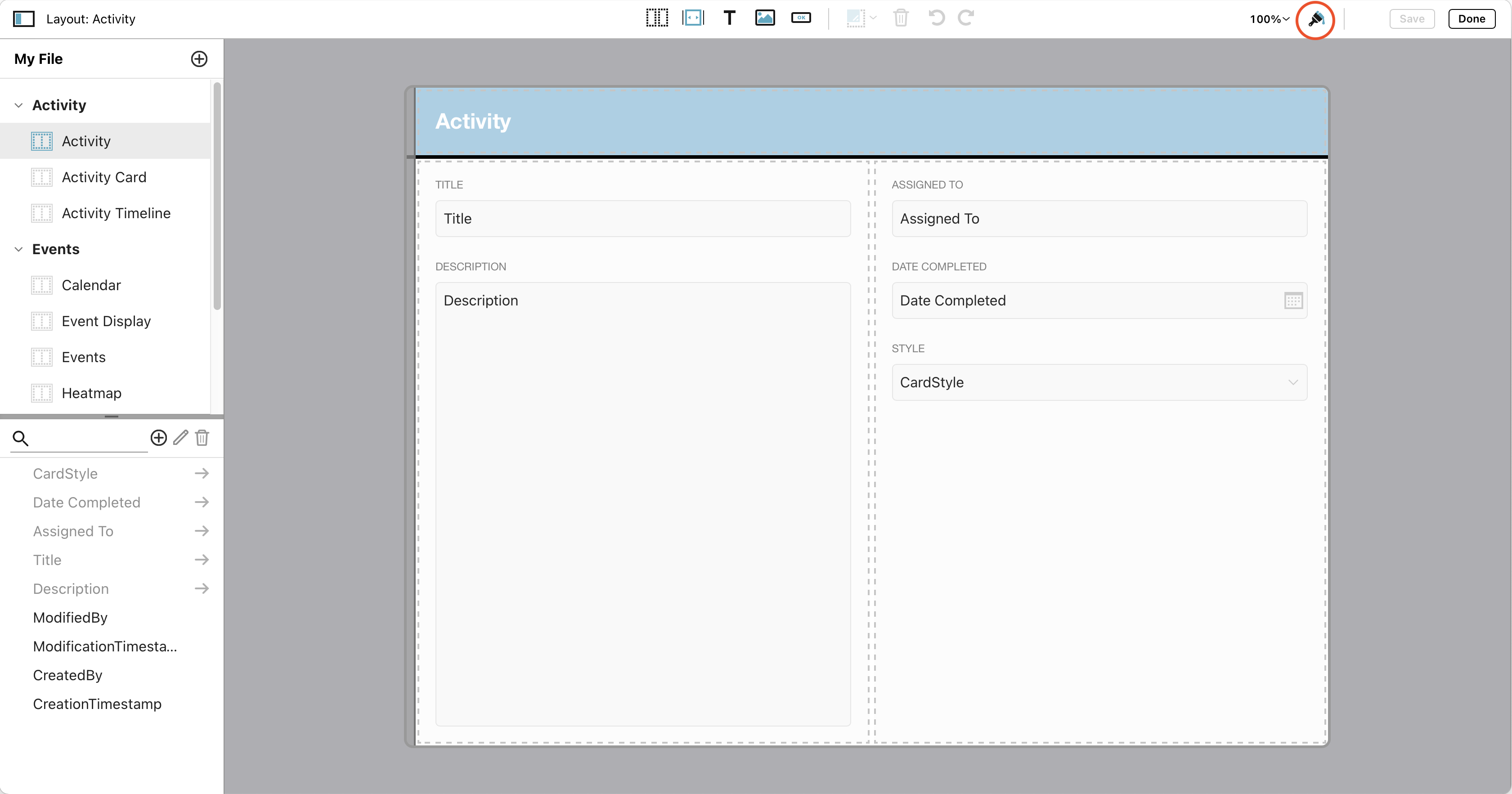
Task: Collapse the Events section
Action: pyautogui.click(x=18, y=249)
